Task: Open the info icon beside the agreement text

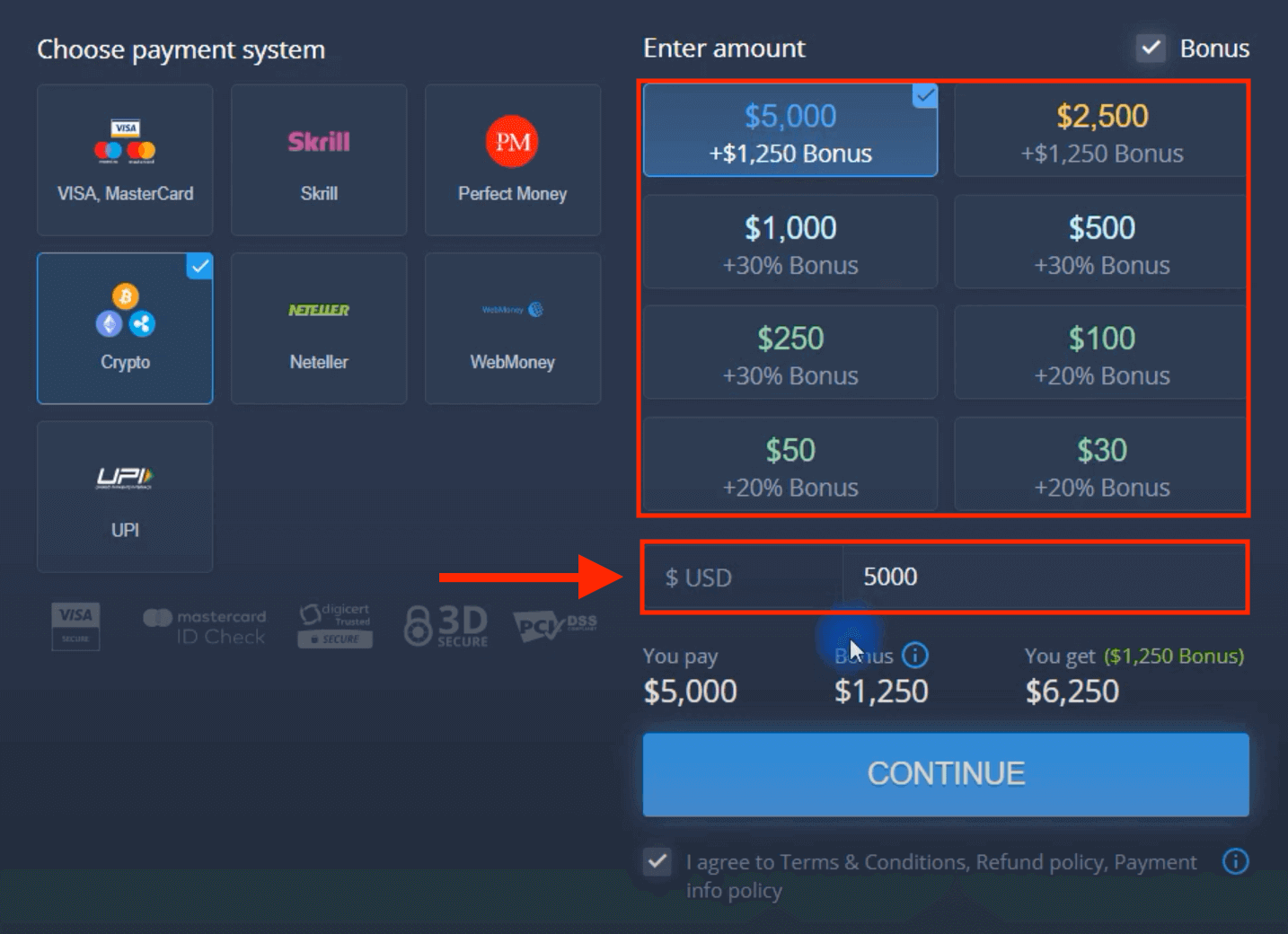Action: [1234, 861]
